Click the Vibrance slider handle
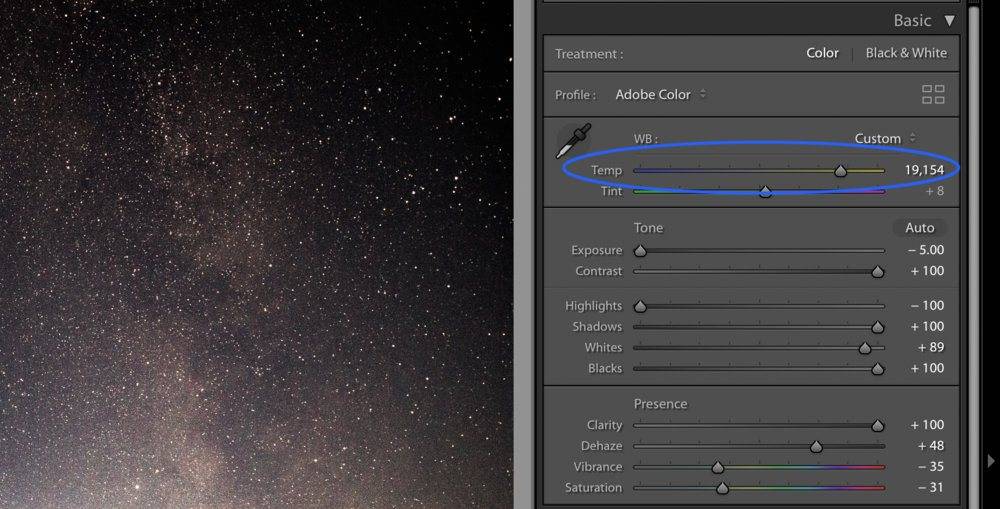 click(x=717, y=468)
